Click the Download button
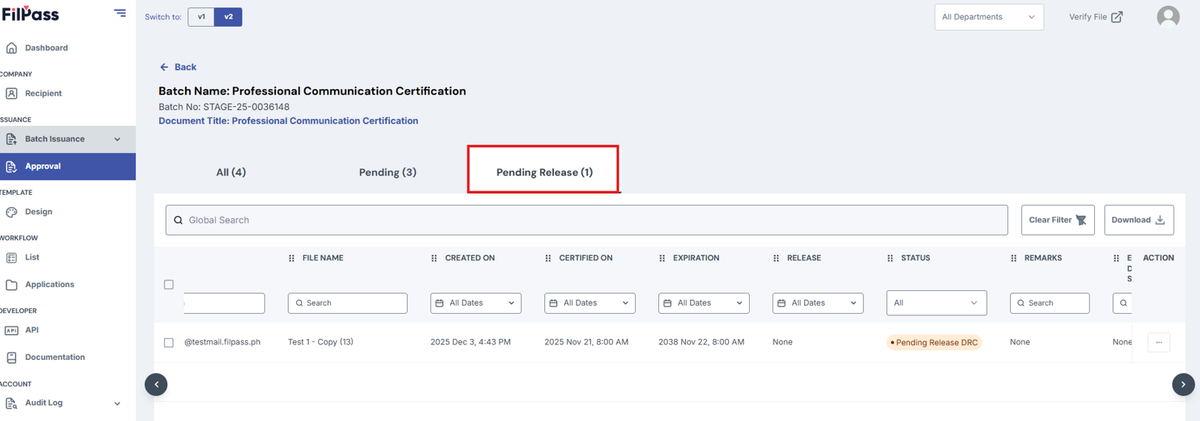Viewport: 1200px width, 421px height. (1139, 220)
